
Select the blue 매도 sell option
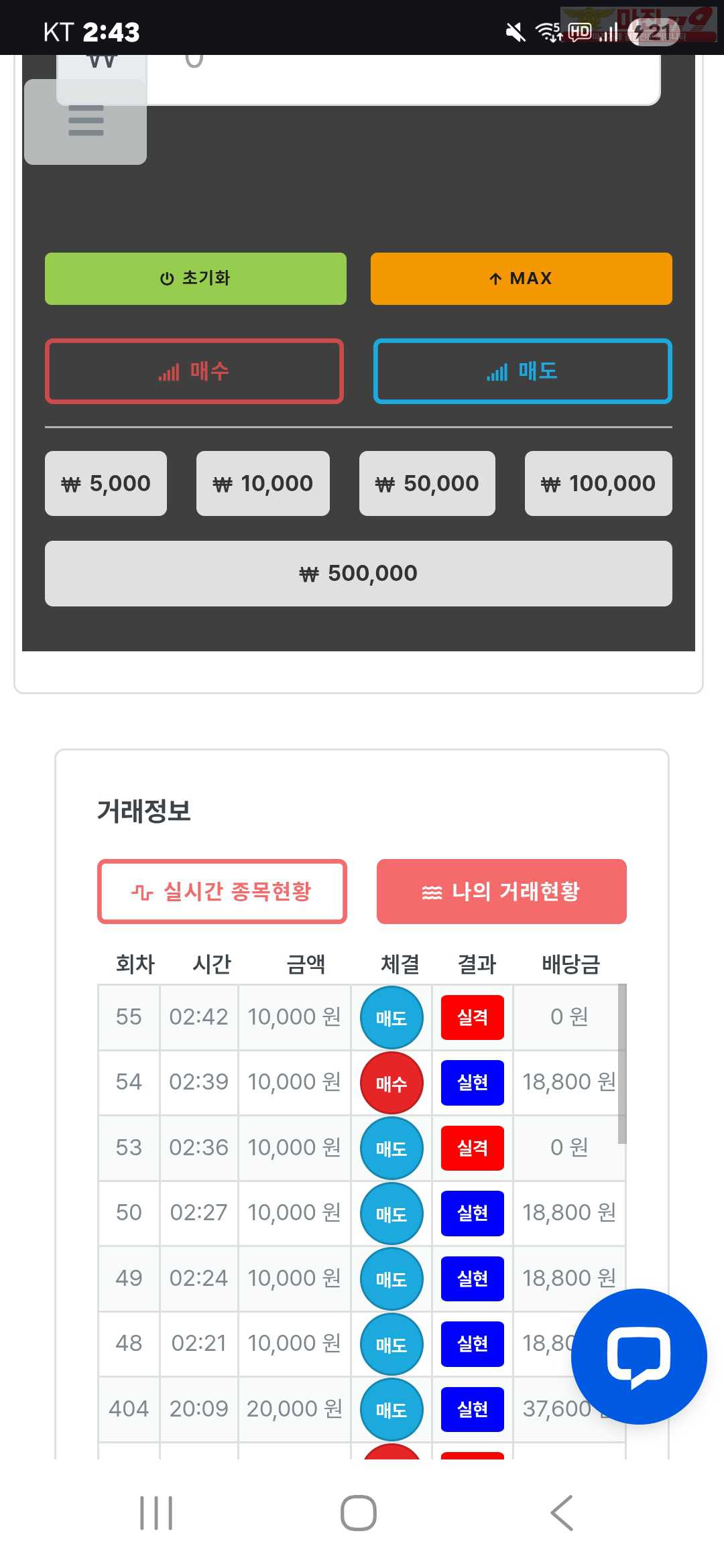(x=523, y=371)
